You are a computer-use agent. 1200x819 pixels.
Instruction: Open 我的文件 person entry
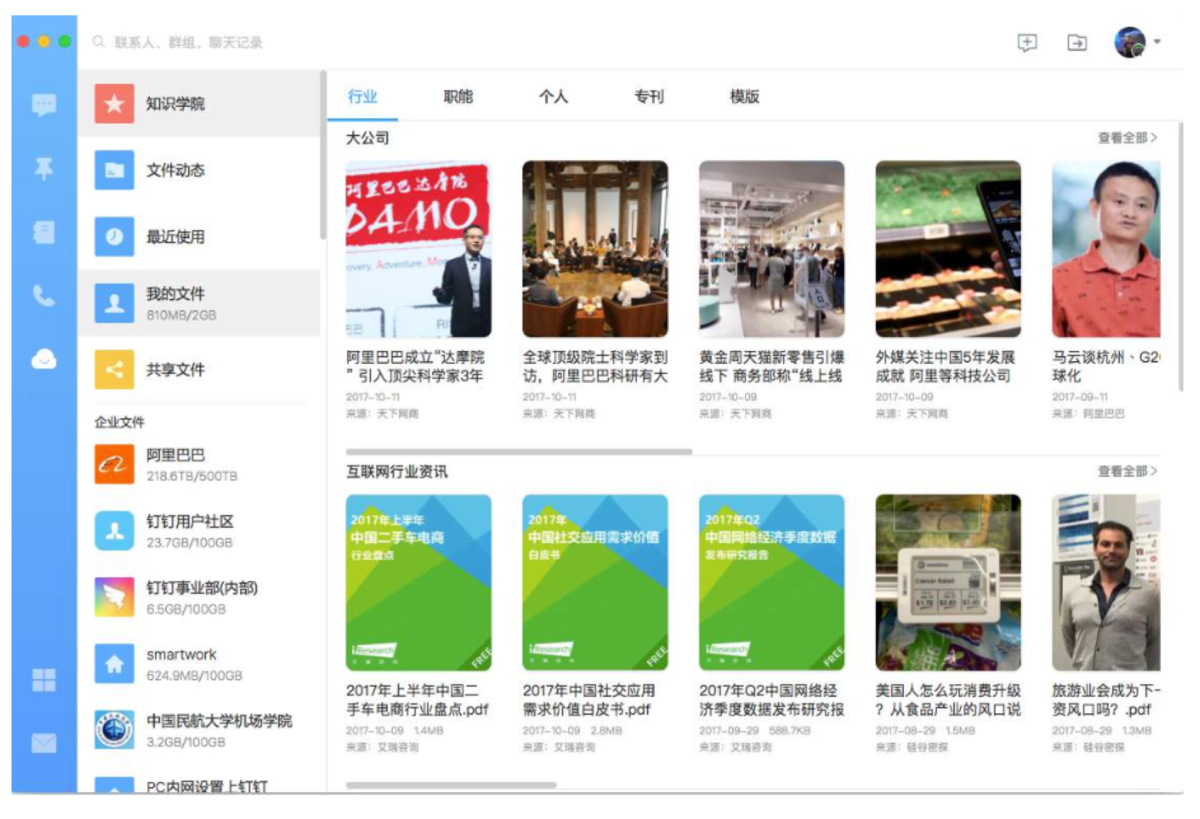coord(199,303)
